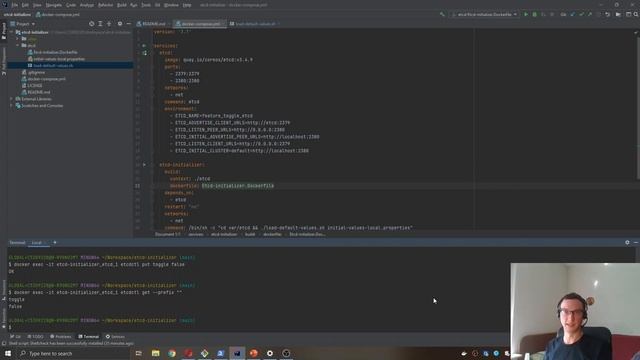Click the locate opened file icon in Project panel
640x360 pixels.
pos(91,24)
